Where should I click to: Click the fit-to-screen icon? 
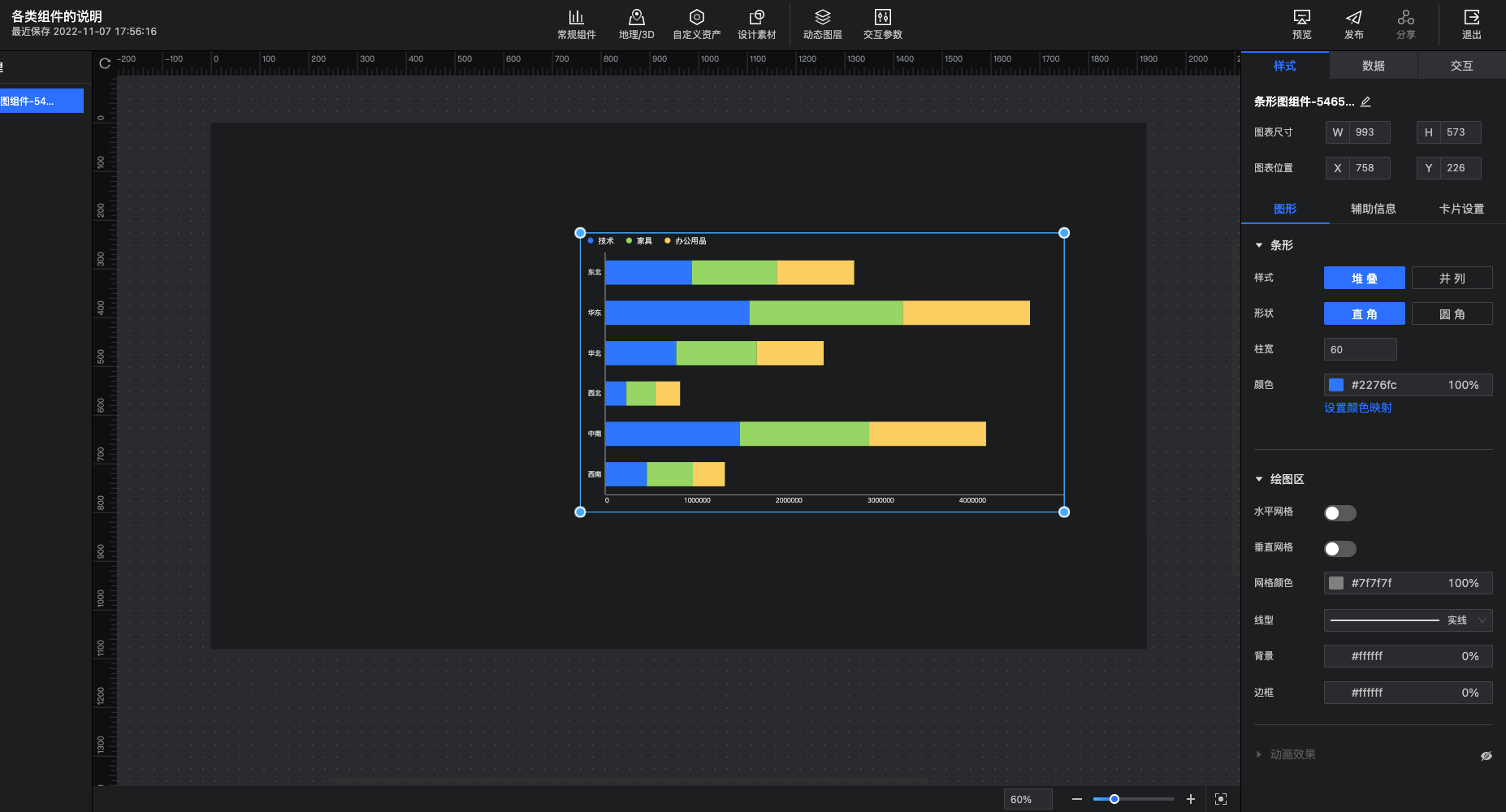[1221, 799]
